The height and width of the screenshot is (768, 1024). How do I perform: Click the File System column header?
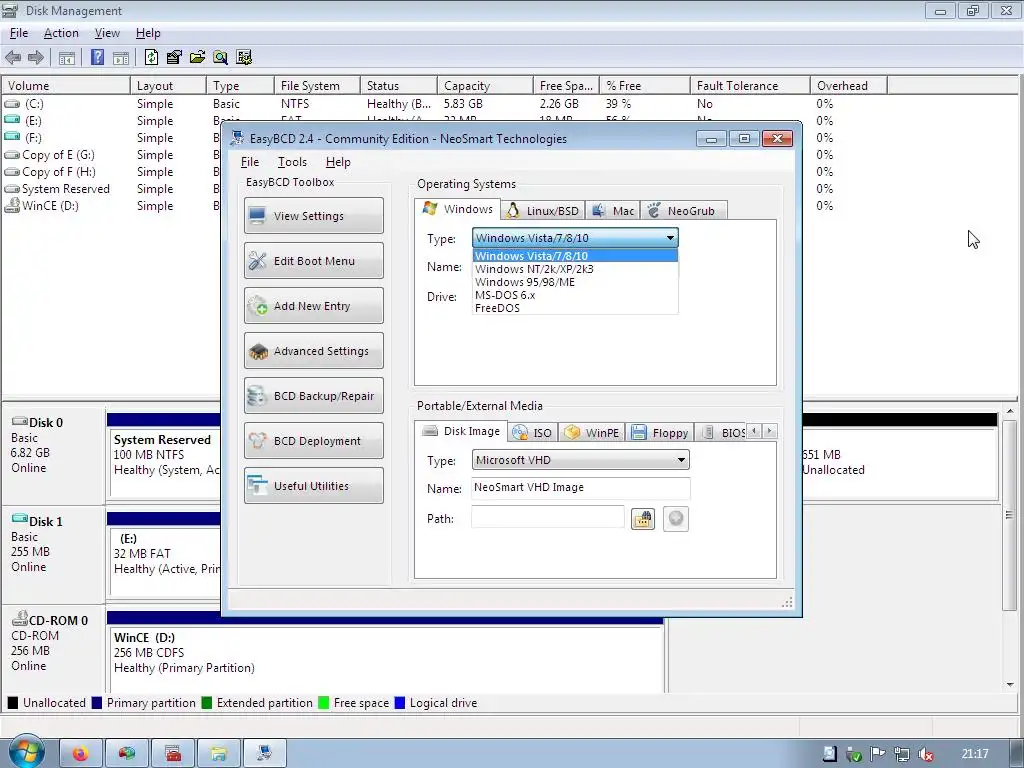(317, 86)
